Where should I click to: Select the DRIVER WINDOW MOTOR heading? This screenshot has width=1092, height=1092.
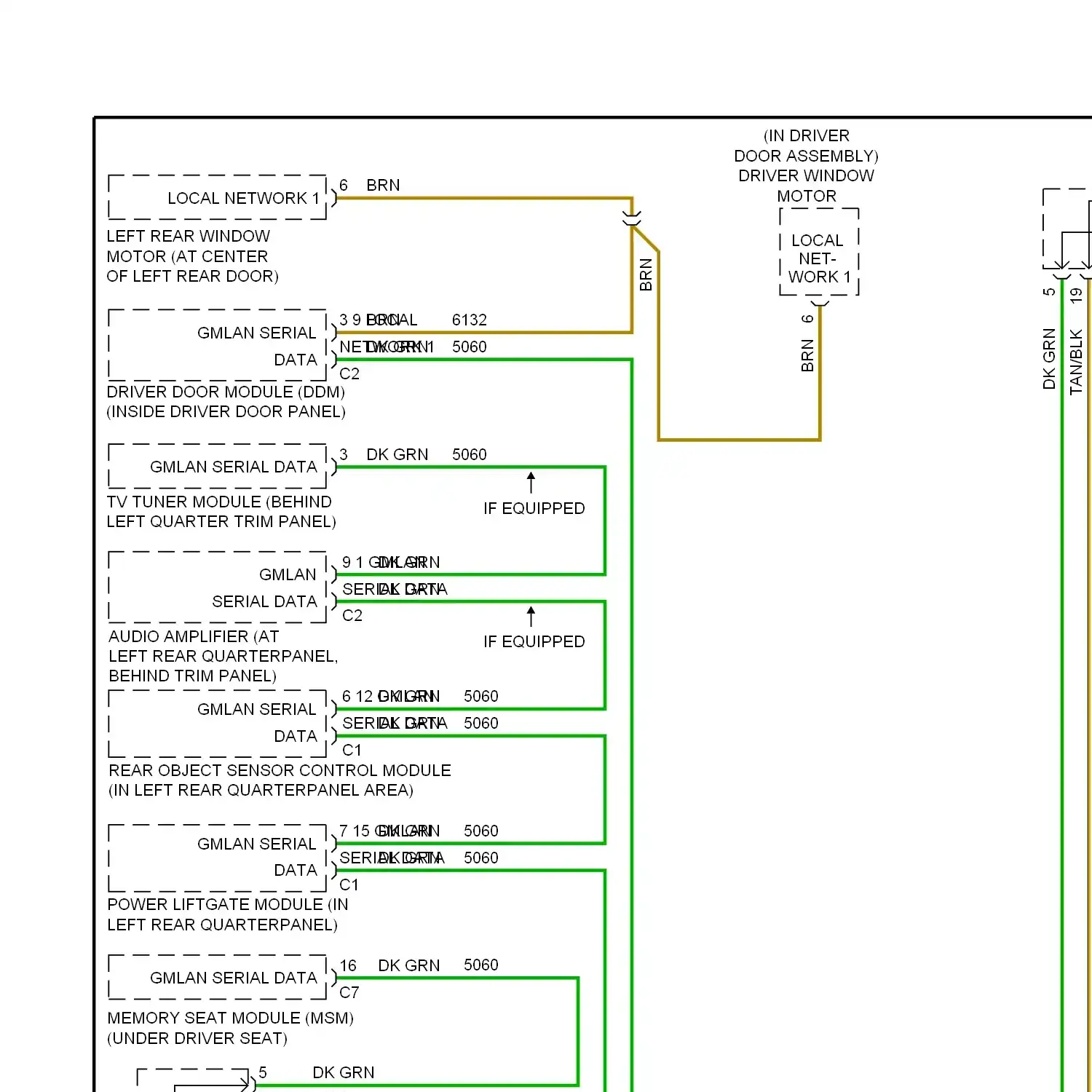(x=806, y=186)
